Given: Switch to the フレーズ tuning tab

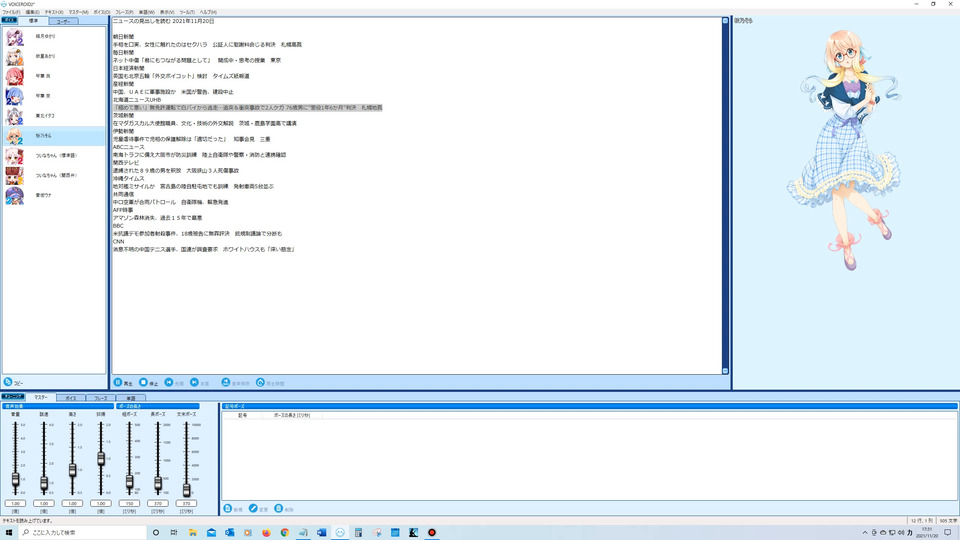Looking at the screenshot, I should [100, 398].
